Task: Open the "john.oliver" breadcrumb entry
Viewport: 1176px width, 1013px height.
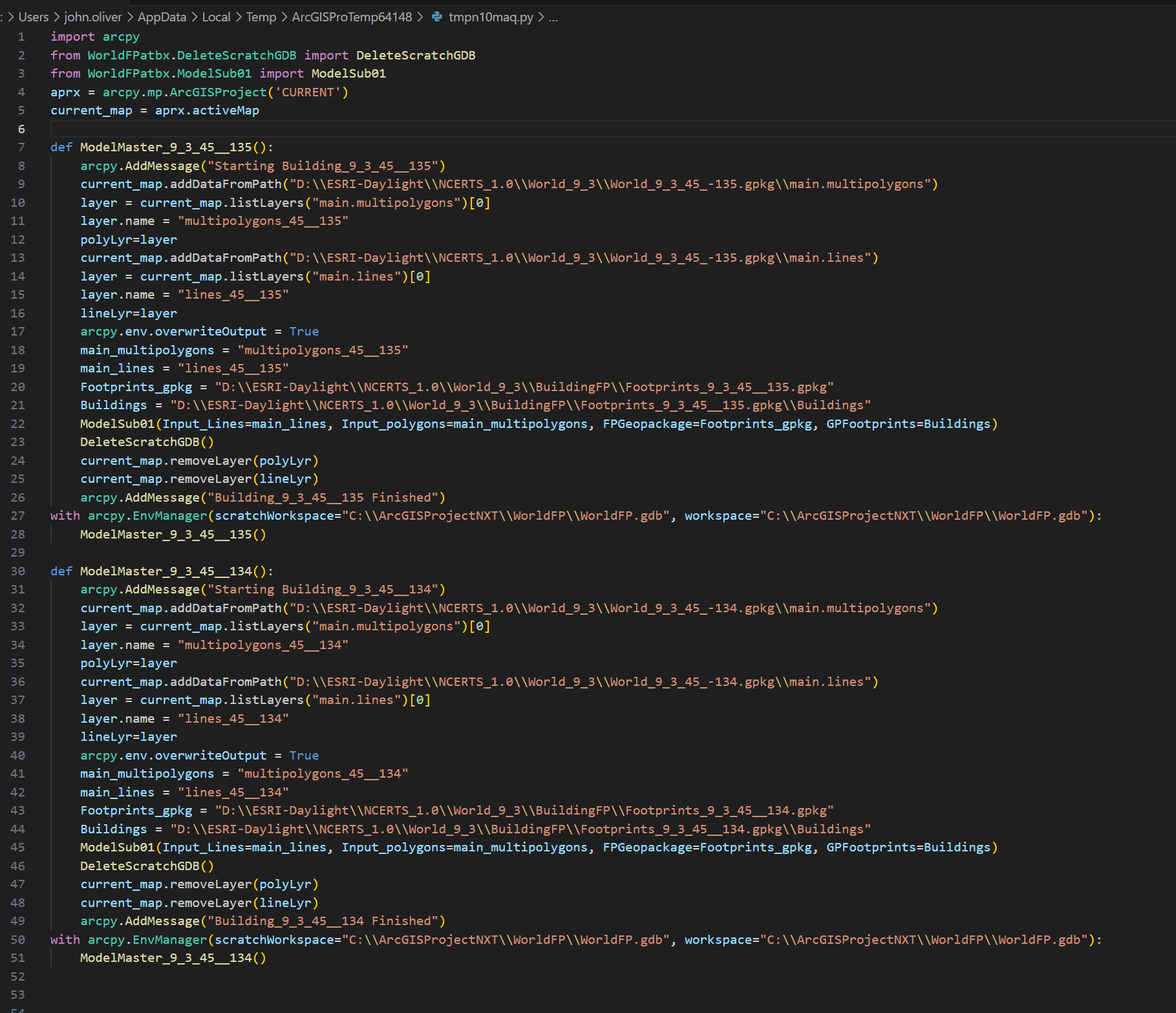Action: click(x=92, y=17)
